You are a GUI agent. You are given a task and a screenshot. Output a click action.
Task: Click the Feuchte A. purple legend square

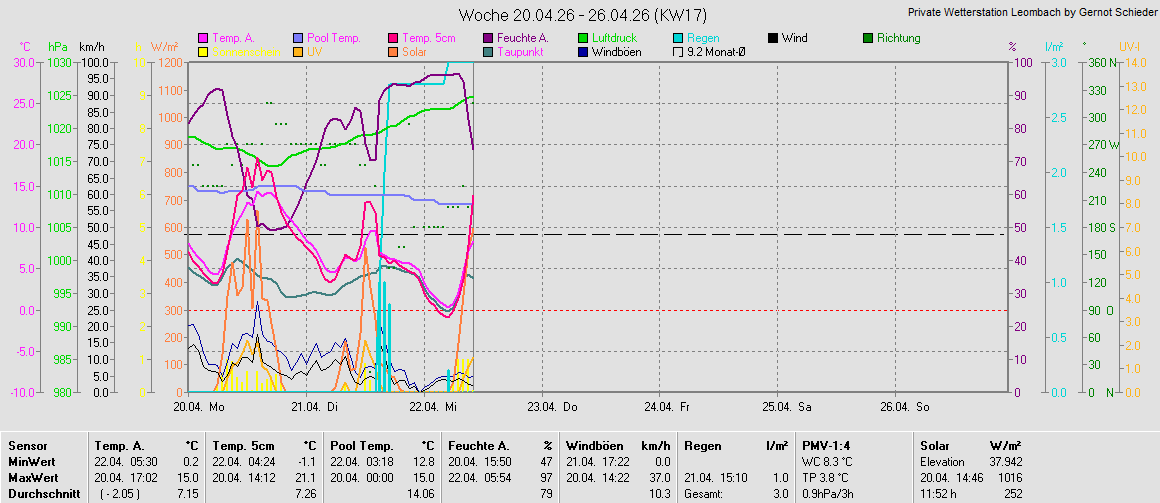pyautogui.click(x=488, y=38)
